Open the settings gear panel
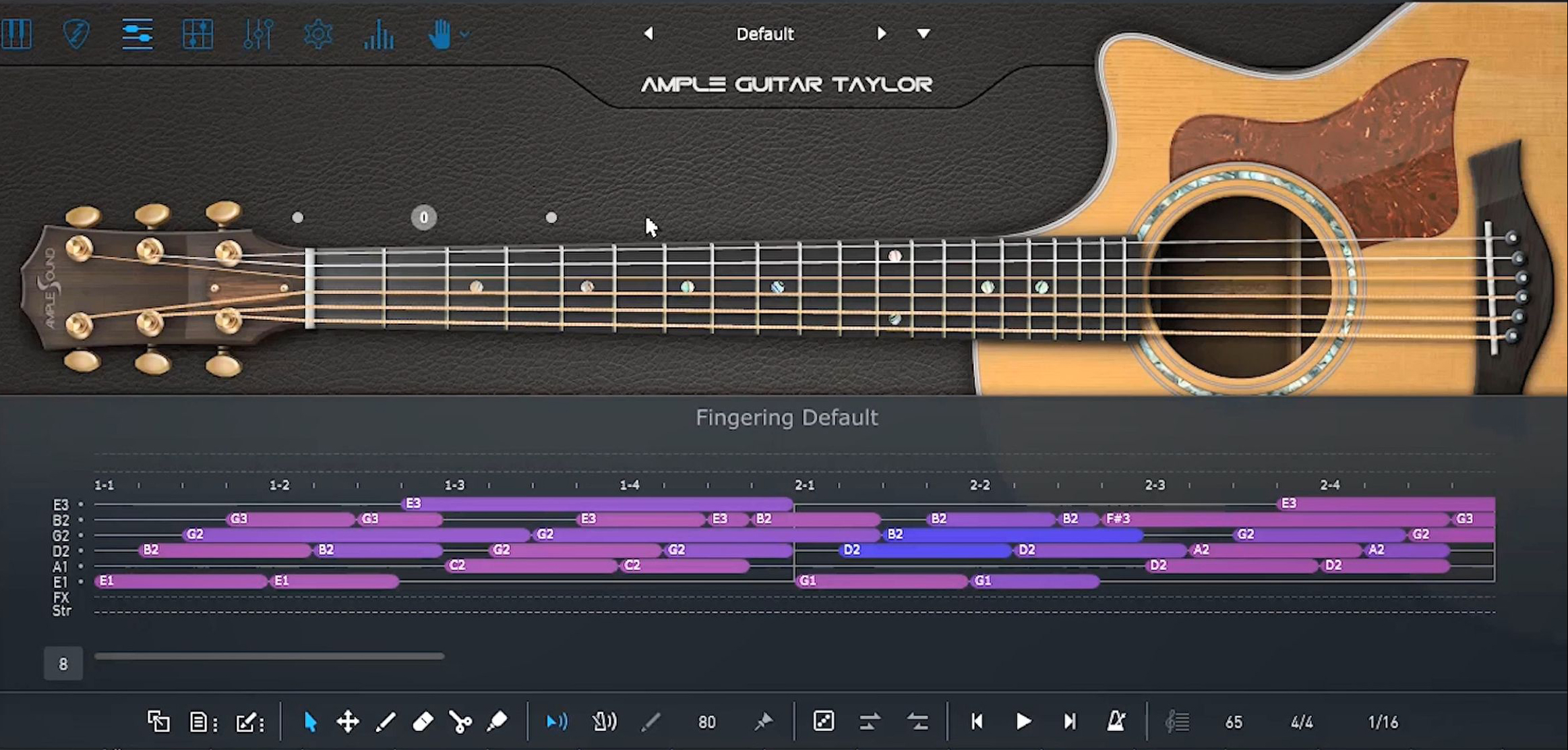1568x750 pixels. 318,34
